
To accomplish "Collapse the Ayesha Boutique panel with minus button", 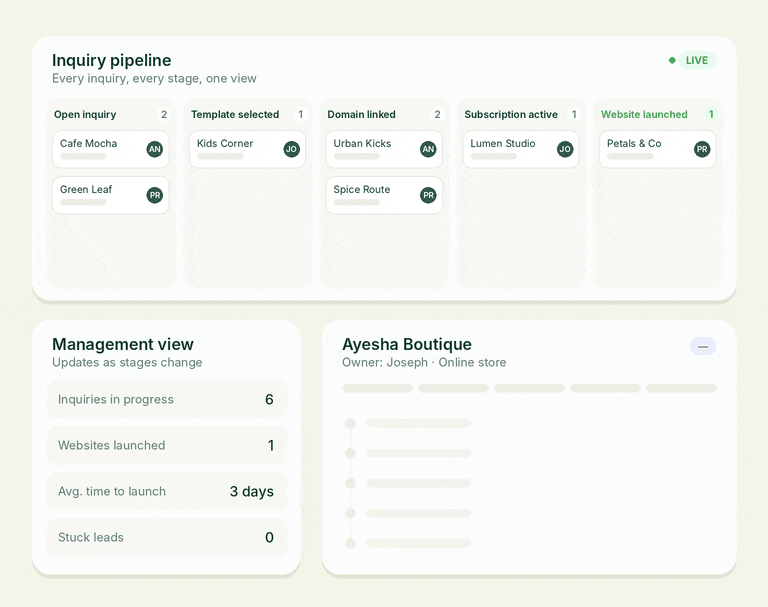I will pyautogui.click(x=703, y=346).
